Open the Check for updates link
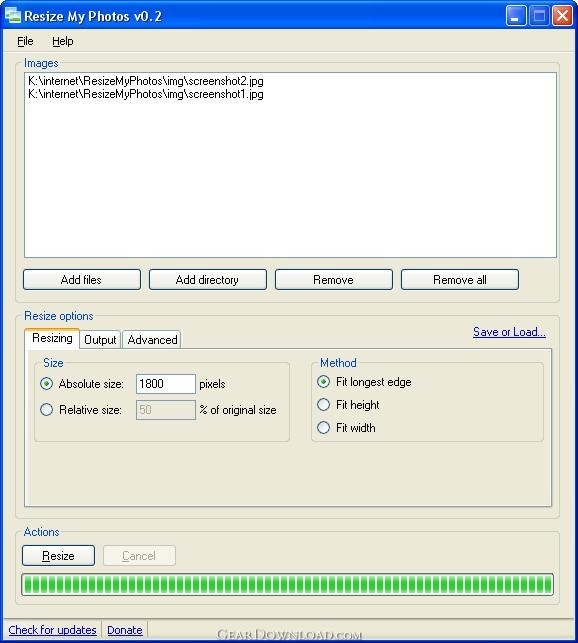 click(52, 630)
